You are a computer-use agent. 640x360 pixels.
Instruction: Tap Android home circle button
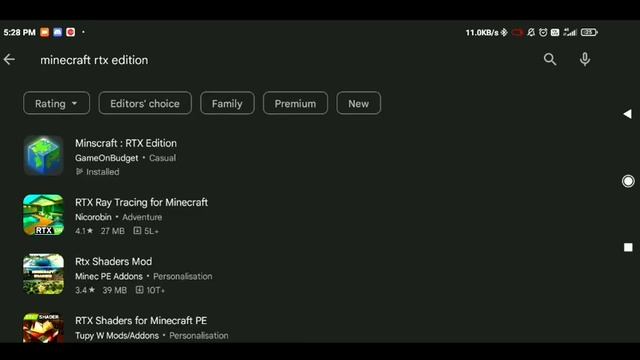[x=628, y=181]
